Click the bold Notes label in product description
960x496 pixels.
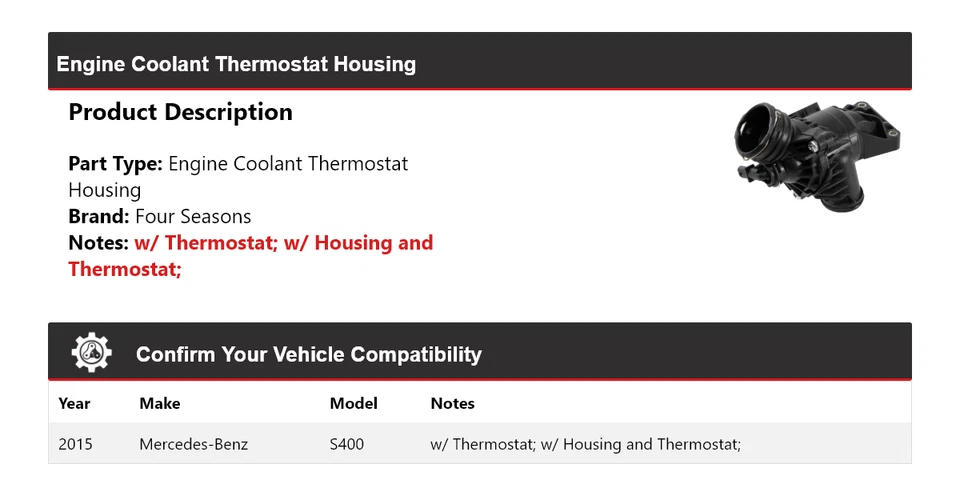tap(98, 242)
